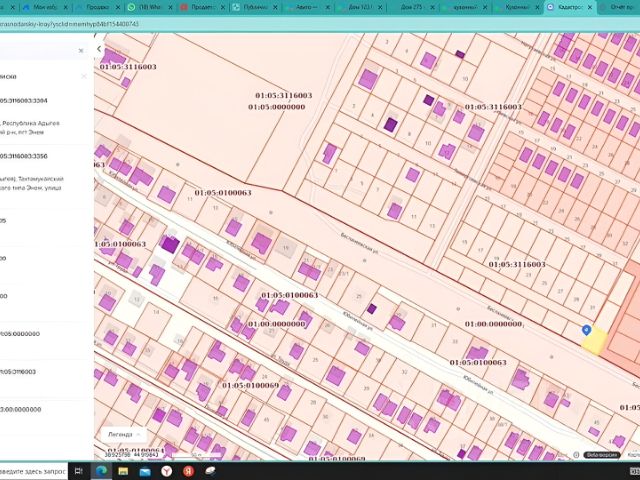The width and height of the screenshot is (640, 480).
Task: Open the red Yandex icon on taskbar
Action: pos(188,471)
